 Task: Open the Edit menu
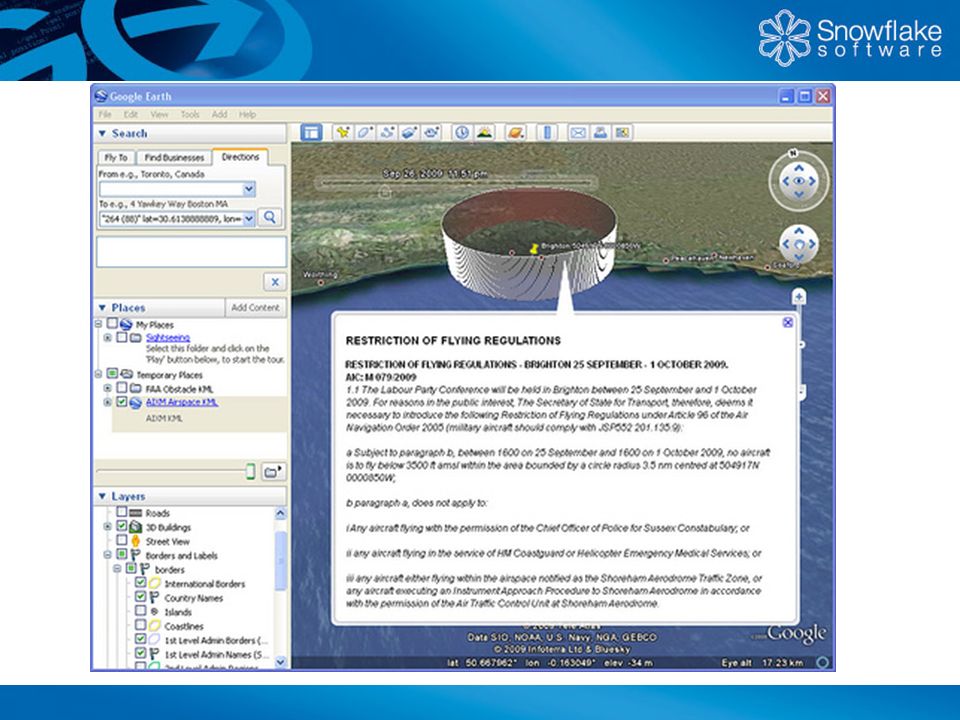click(131, 114)
